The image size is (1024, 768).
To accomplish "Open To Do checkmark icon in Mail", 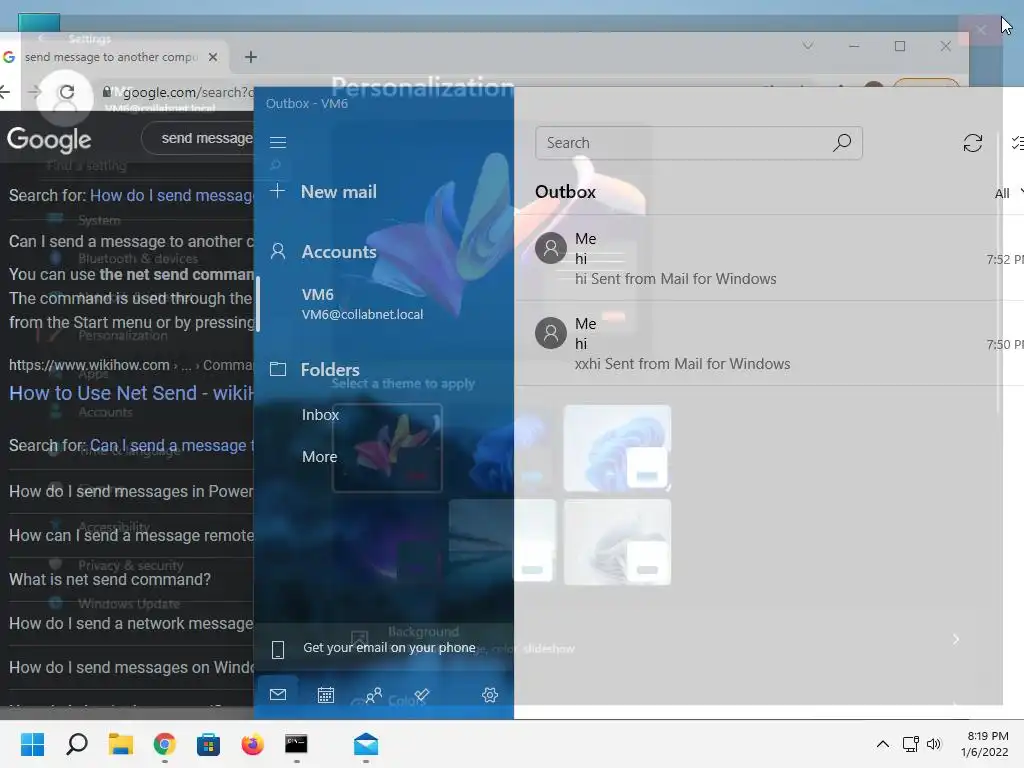I will click(x=422, y=694).
